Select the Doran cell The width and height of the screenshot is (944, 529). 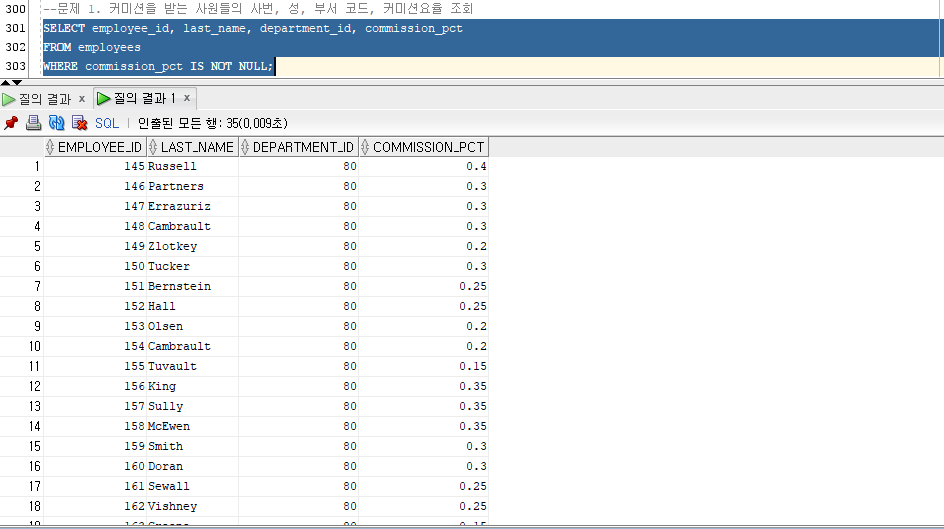click(x=193, y=466)
